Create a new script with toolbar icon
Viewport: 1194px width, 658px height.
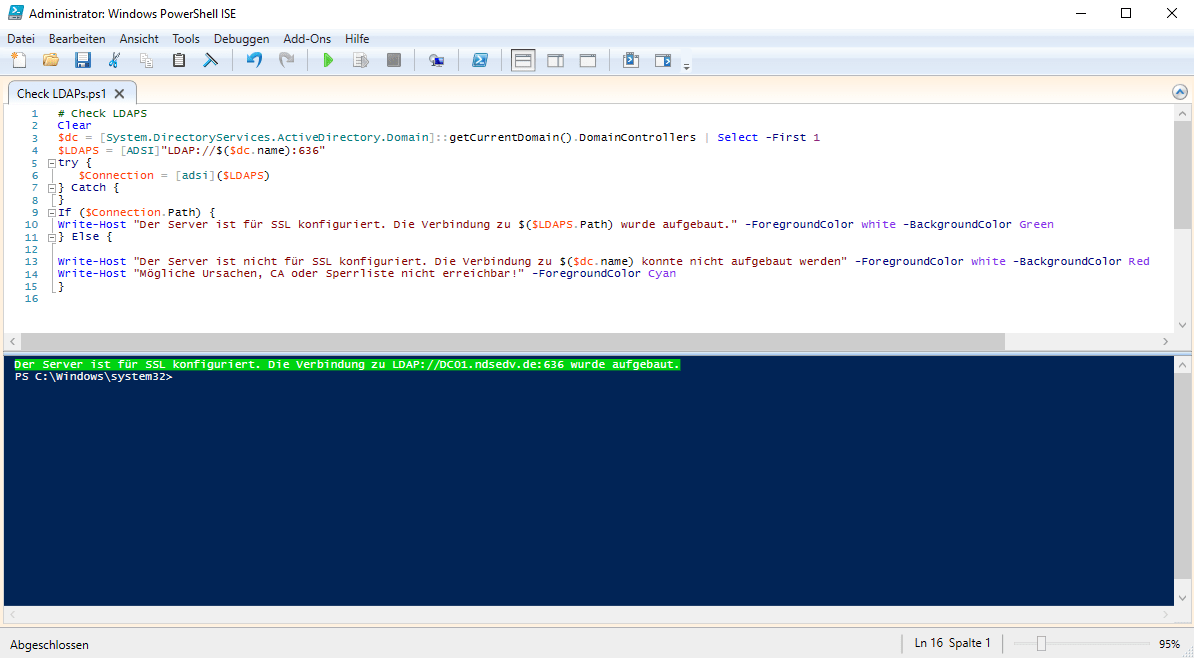pyautogui.click(x=18, y=60)
